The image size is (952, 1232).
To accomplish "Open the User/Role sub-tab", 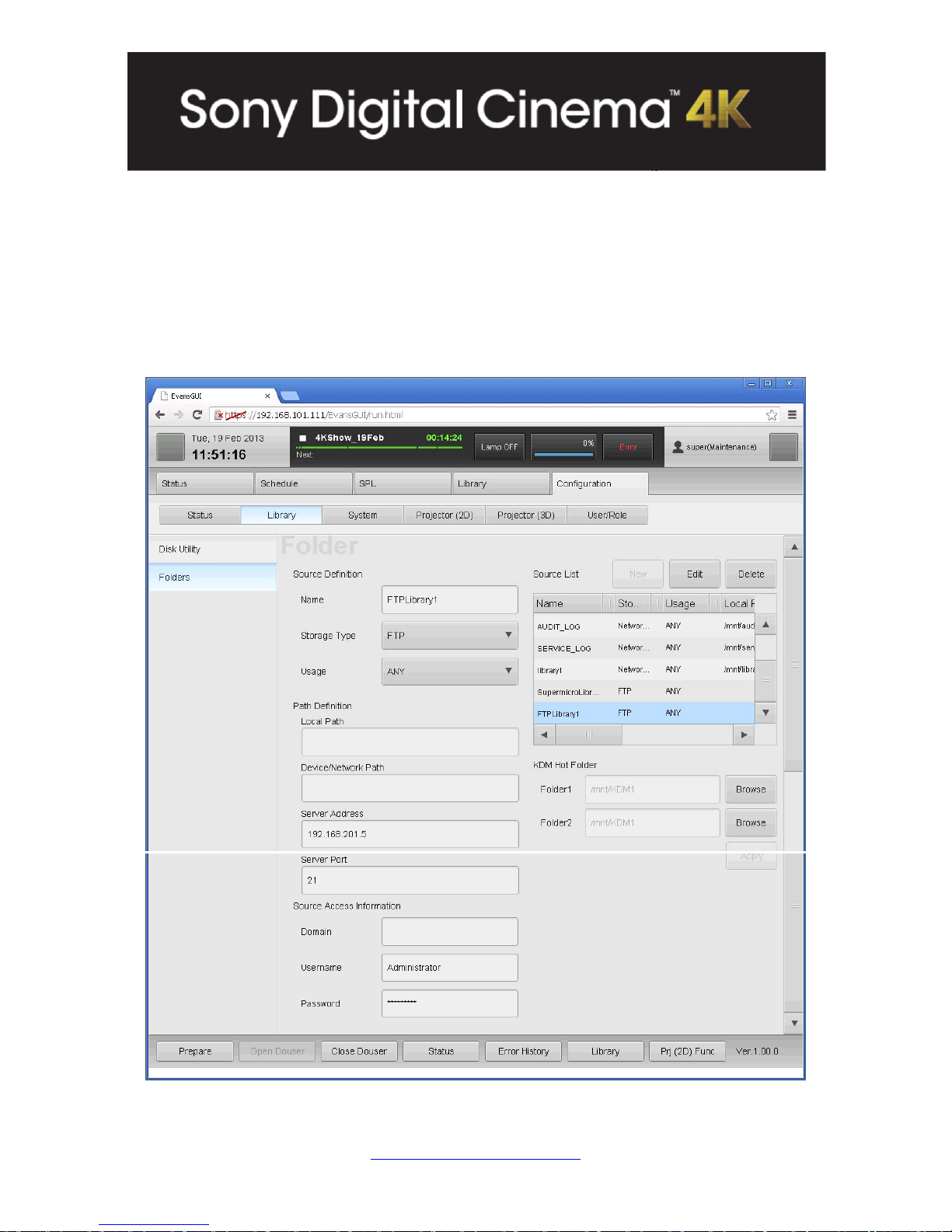I will pos(607,515).
